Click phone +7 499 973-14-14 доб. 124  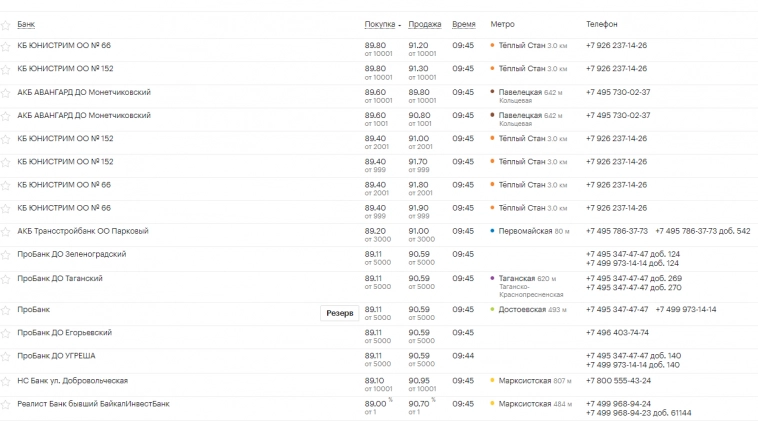coord(632,263)
